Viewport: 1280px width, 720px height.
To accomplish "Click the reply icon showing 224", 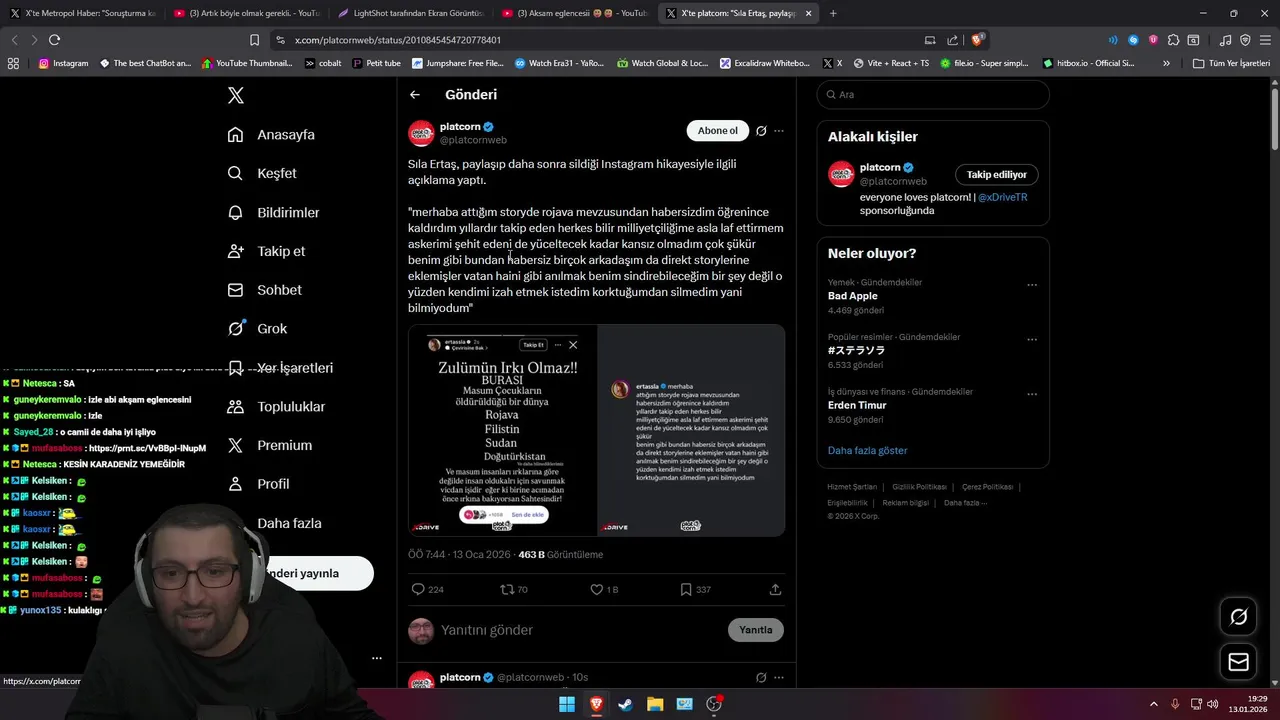I will coord(427,590).
